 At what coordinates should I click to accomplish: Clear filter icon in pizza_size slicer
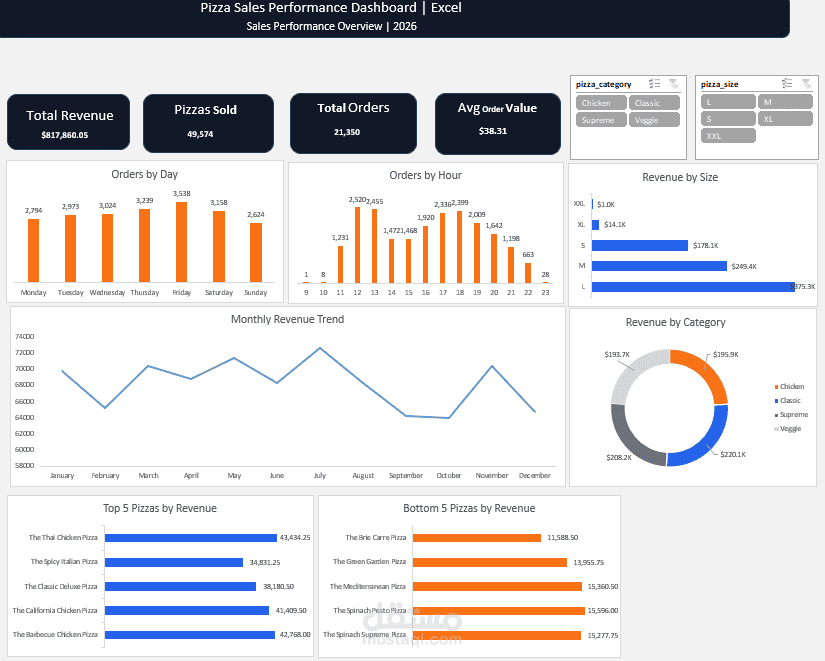point(806,83)
